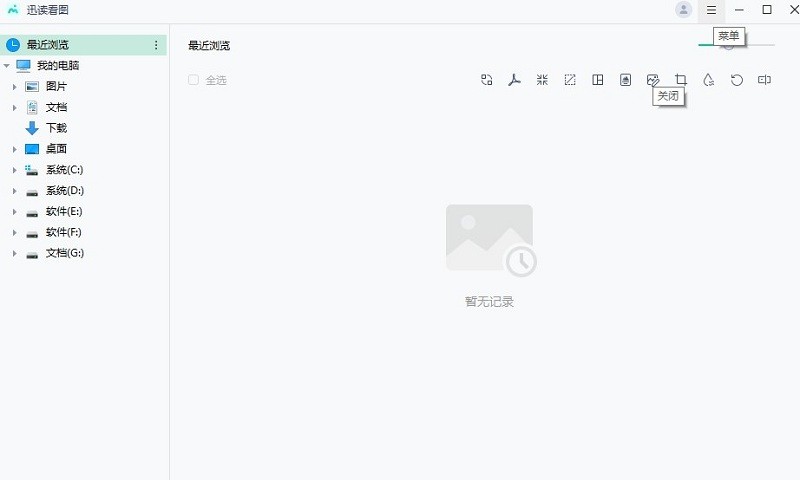The image size is (800, 480).
Task: Select 桌面 in the sidebar tree
Action: tap(55, 149)
